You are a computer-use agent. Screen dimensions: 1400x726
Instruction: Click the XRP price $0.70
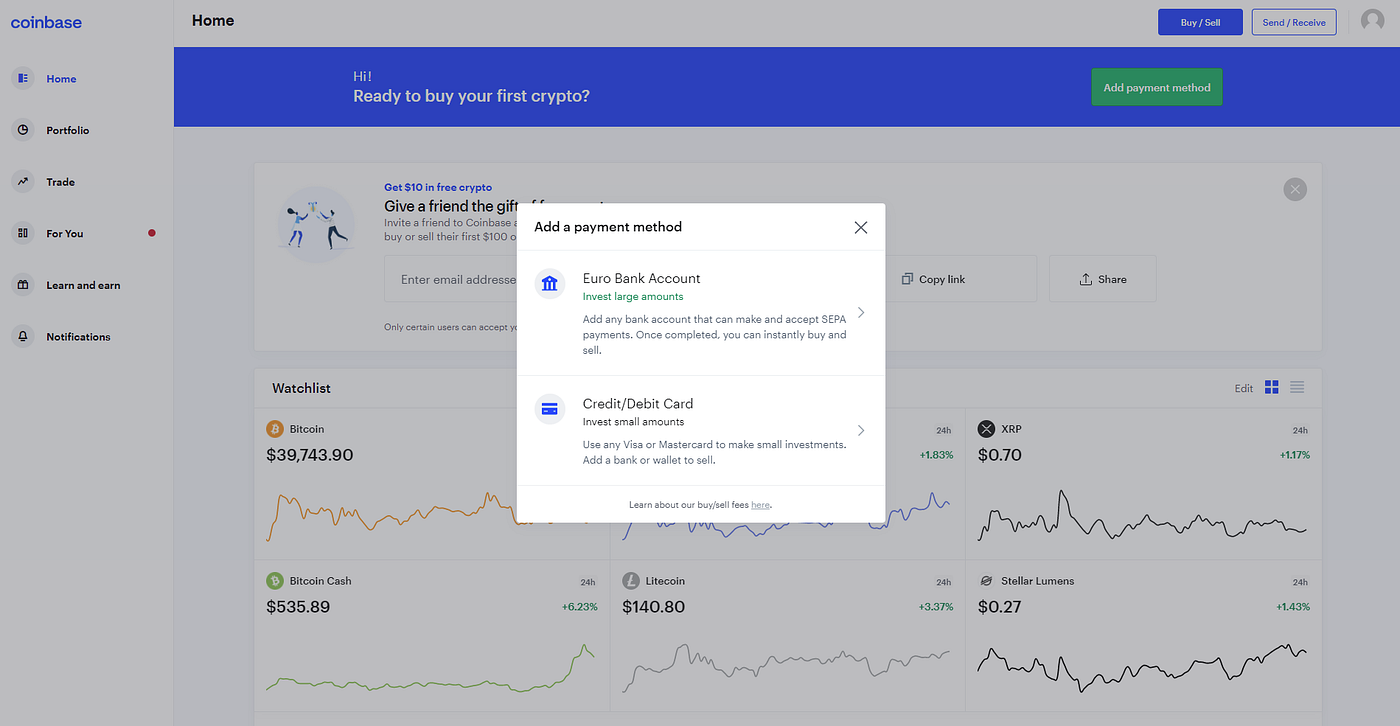[1000, 455]
